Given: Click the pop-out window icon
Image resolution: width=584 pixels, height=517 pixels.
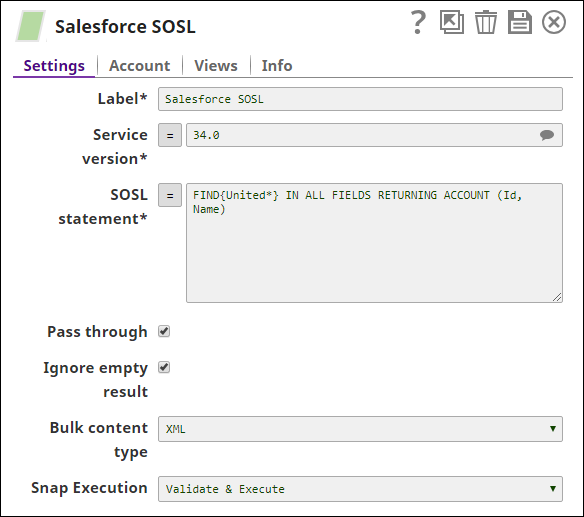Looking at the screenshot, I should [x=452, y=22].
